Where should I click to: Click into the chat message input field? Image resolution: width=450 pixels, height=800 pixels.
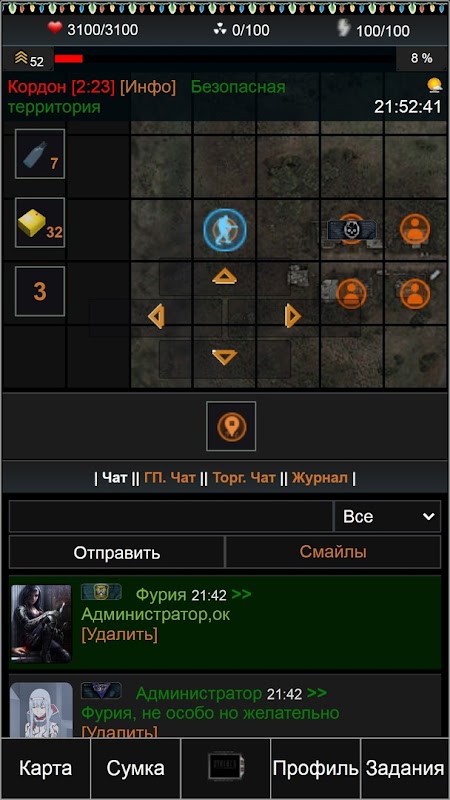pyautogui.click(x=171, y=516)
